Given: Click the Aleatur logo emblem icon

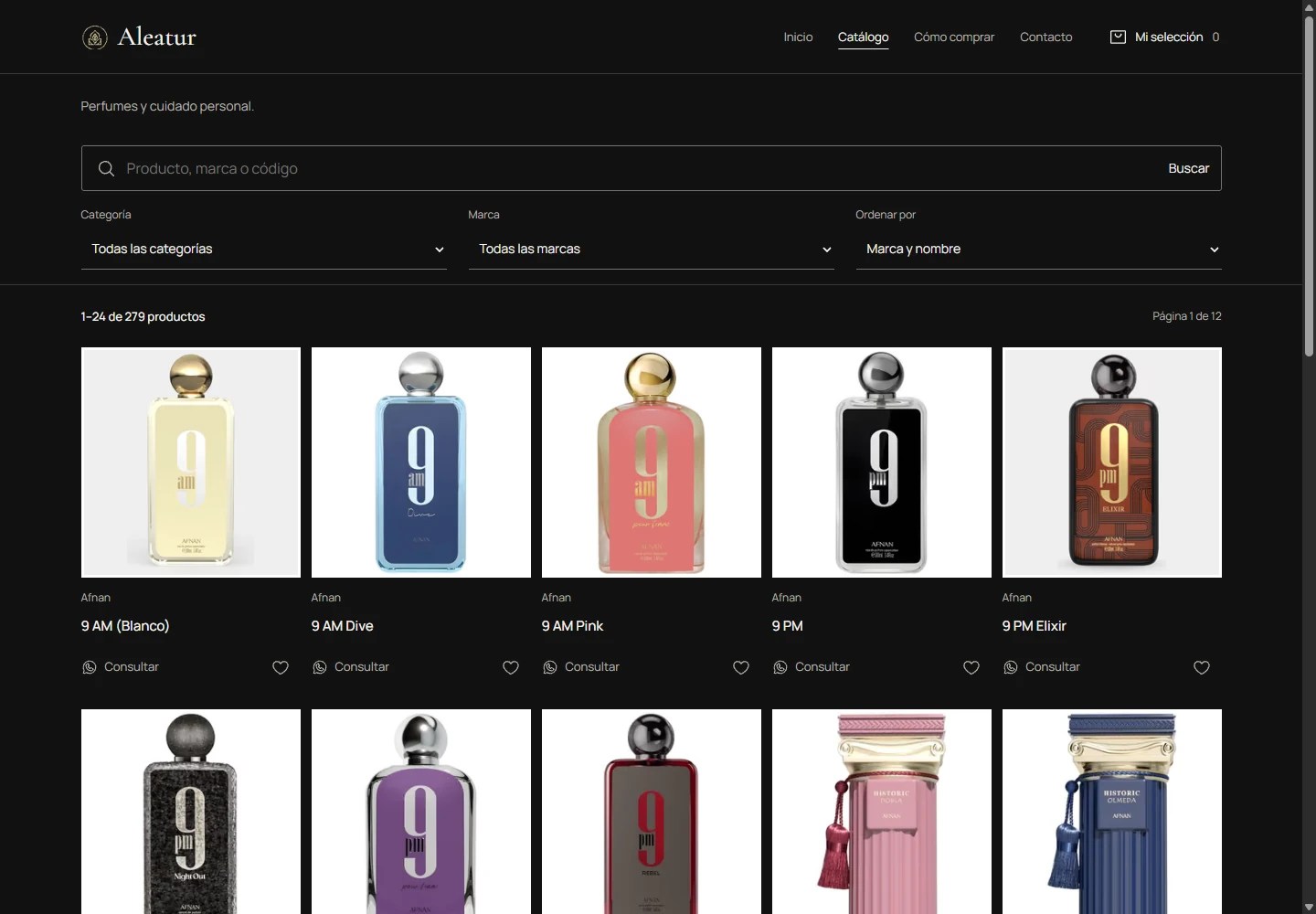Looking at the screenshot, I should click(95, 37).
